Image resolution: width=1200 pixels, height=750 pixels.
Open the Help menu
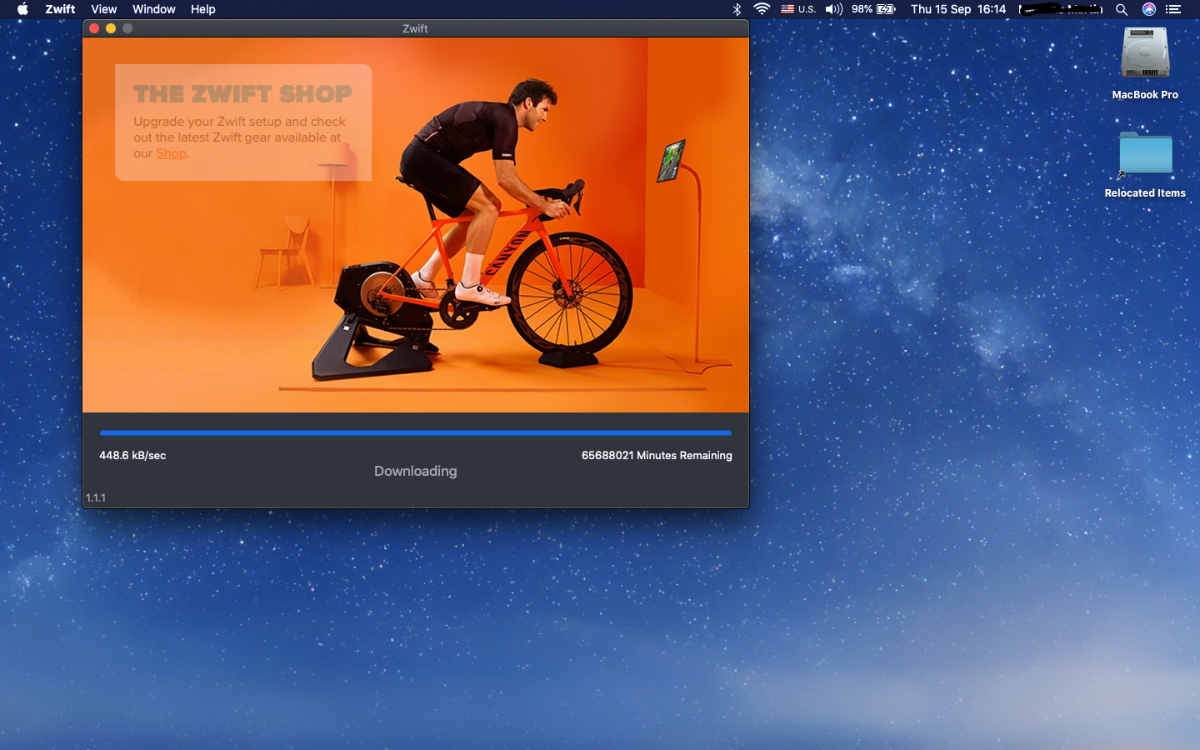203,9
